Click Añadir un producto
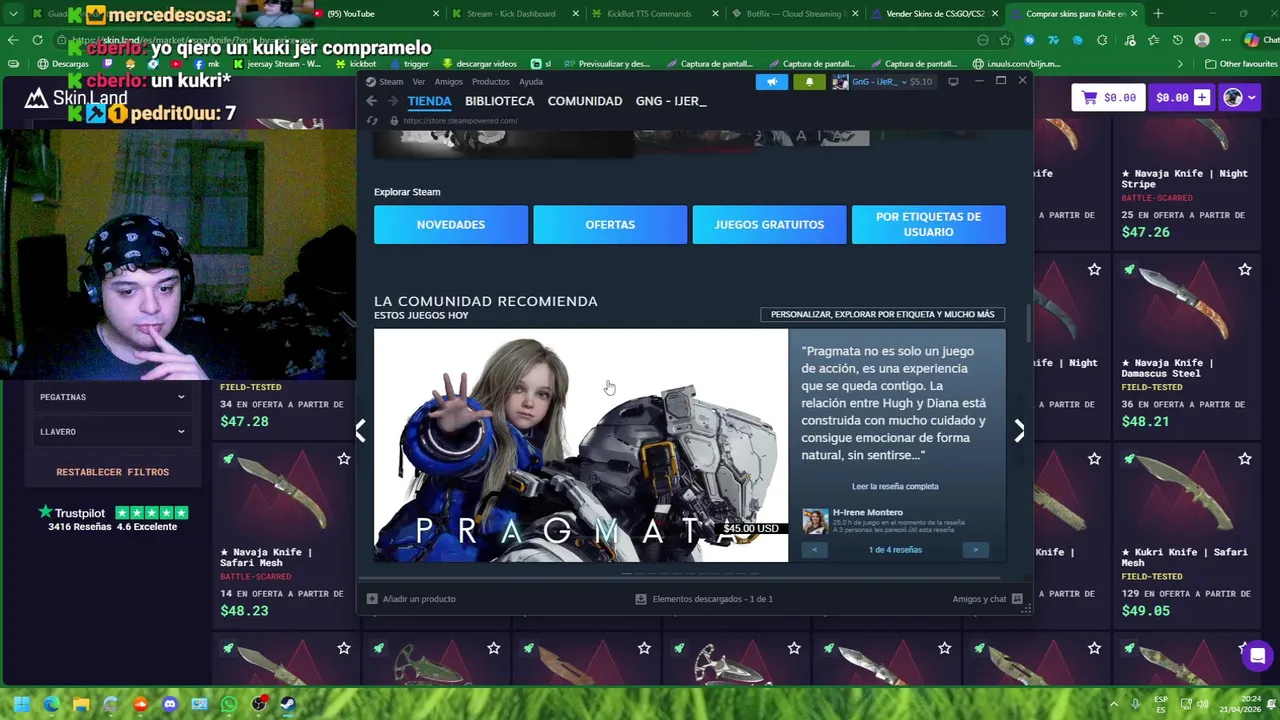The image size is (1280, 720). coord(411,599)
